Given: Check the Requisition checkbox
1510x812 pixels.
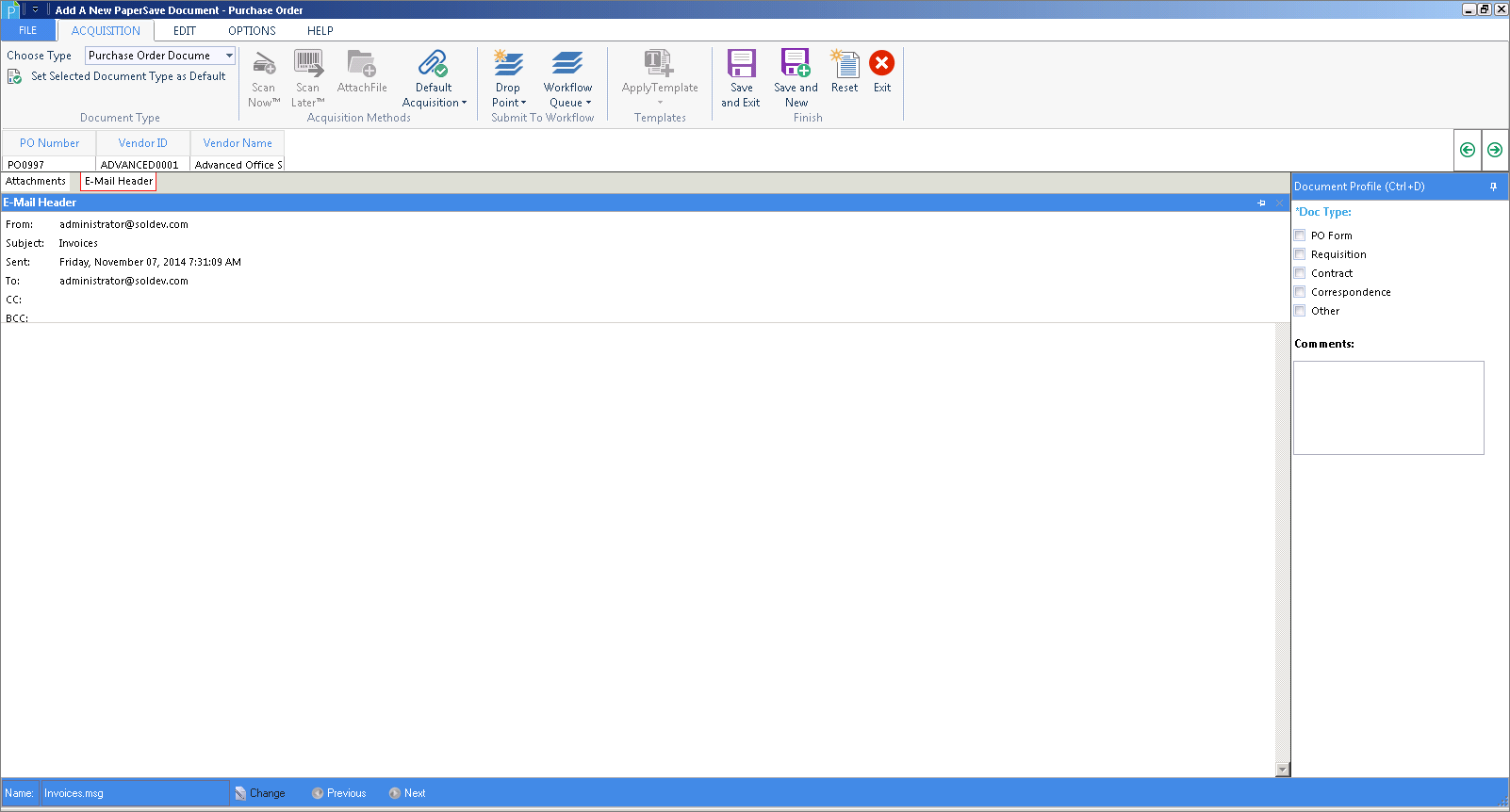Looking at the screenshot, I should [1300, 254].
